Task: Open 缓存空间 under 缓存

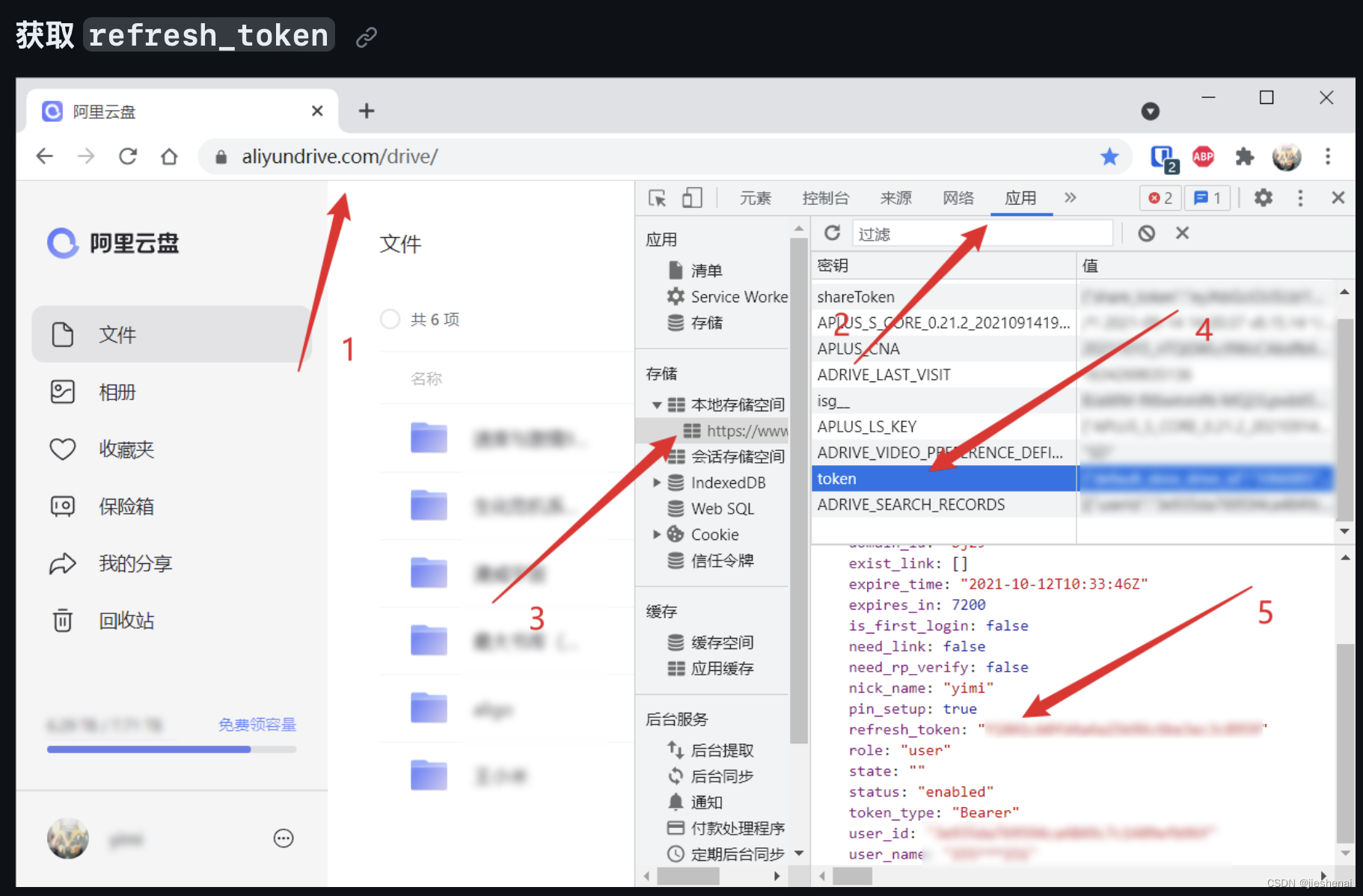Action: pyautogui.click(x=711, y=642)
